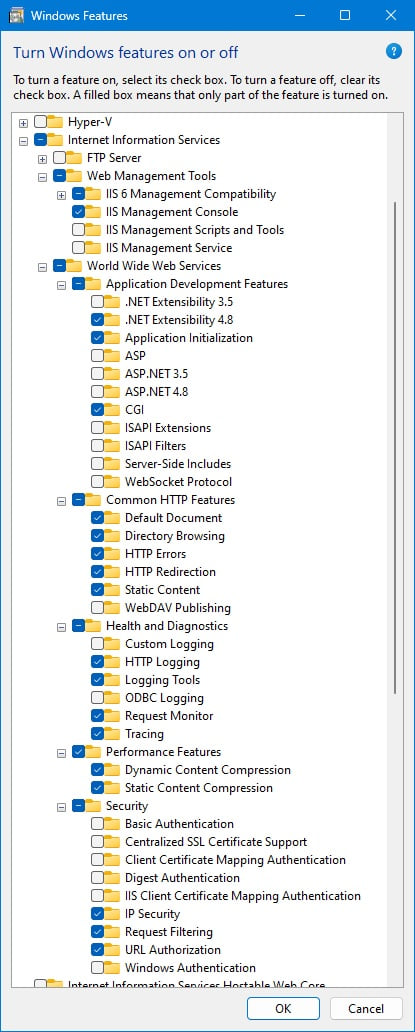Uncheck Dynamic Content Compression
Image resolution: width=415 pixels, height=1032 pixels.
tap(97, 770)
